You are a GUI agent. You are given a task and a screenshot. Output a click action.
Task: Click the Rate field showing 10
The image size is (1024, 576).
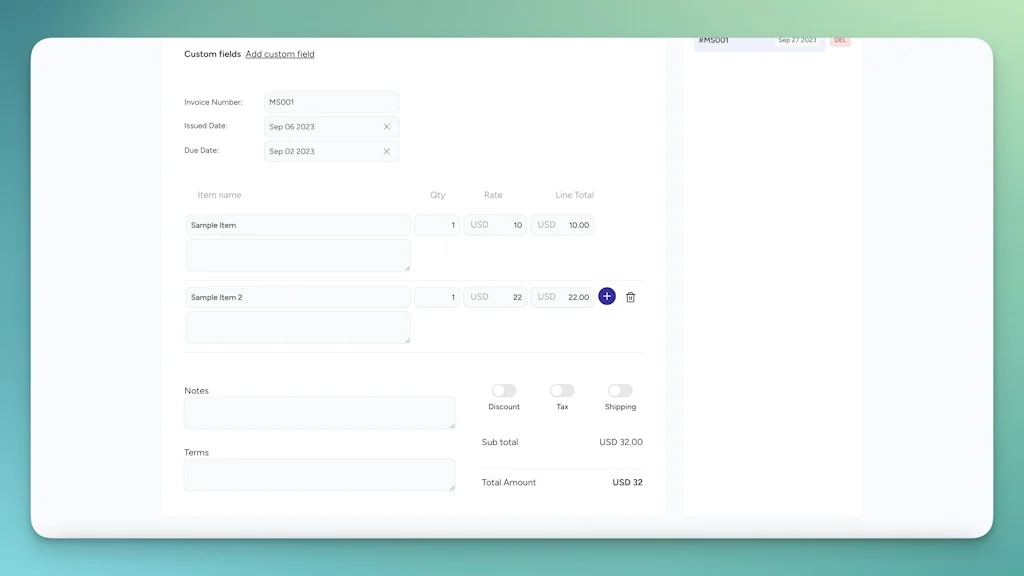(x=513, y=225)
